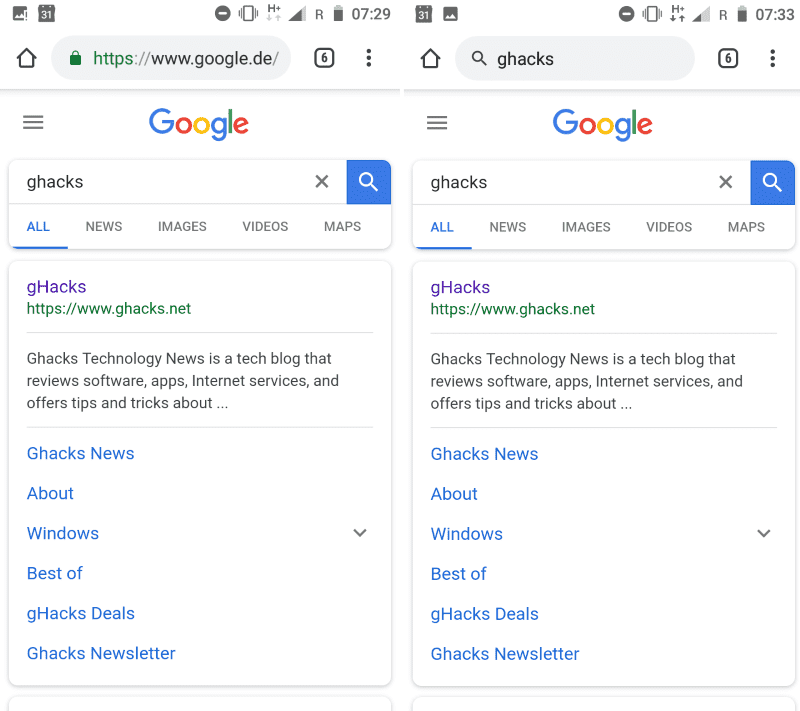Switch to NEWS tab on left page
Viewport: 800px width, 711px height.
(x=104, y=227)
